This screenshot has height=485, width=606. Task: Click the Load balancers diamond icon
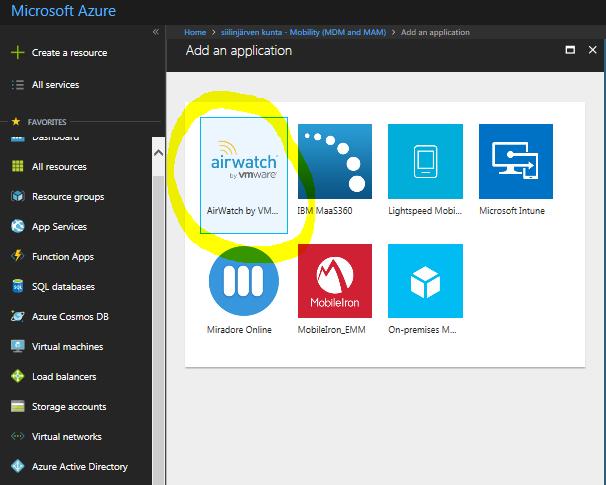(x=18, y=376)
